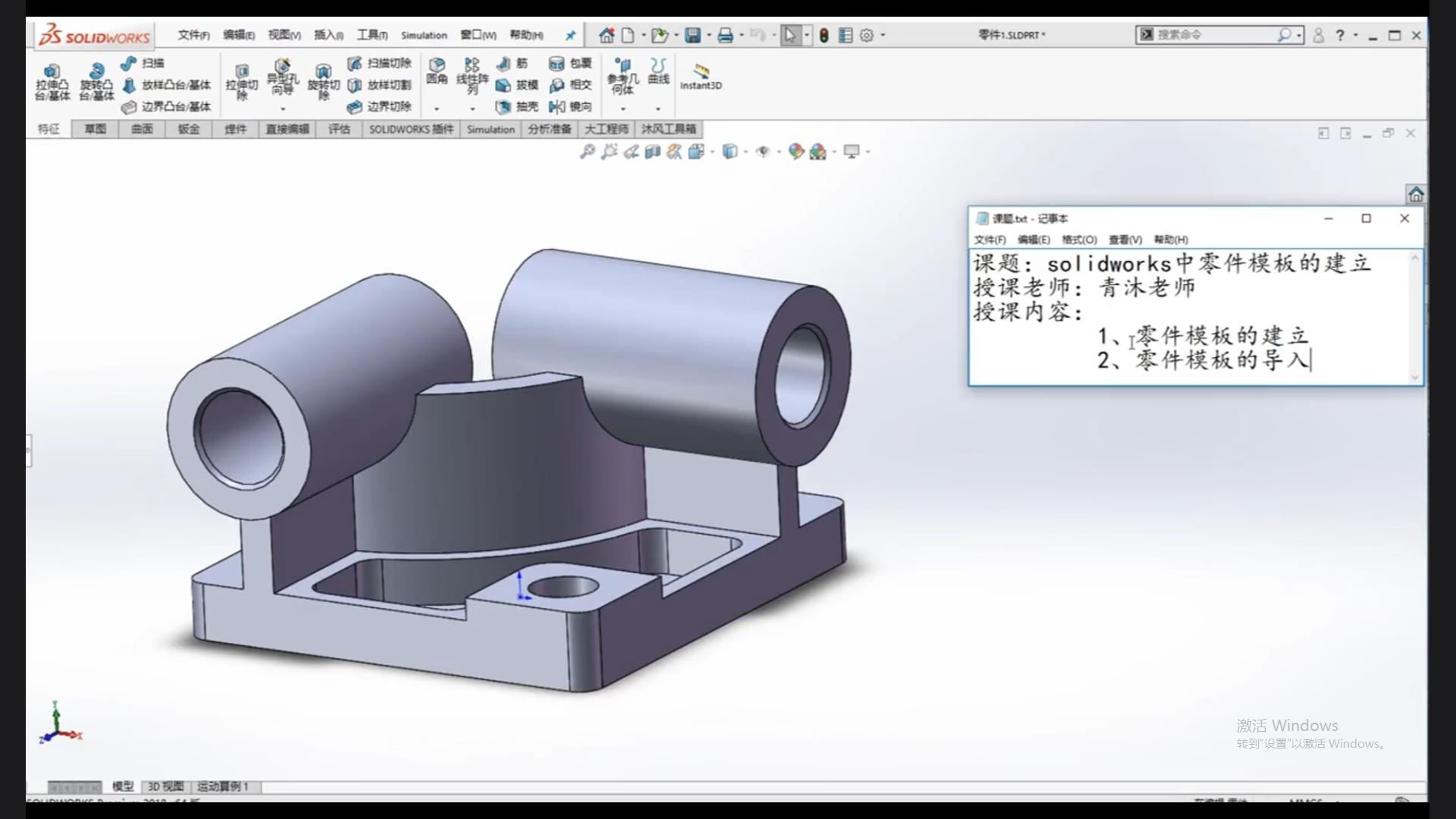
Task: Open the 曲线 curves tool
Action: (658, 71)
